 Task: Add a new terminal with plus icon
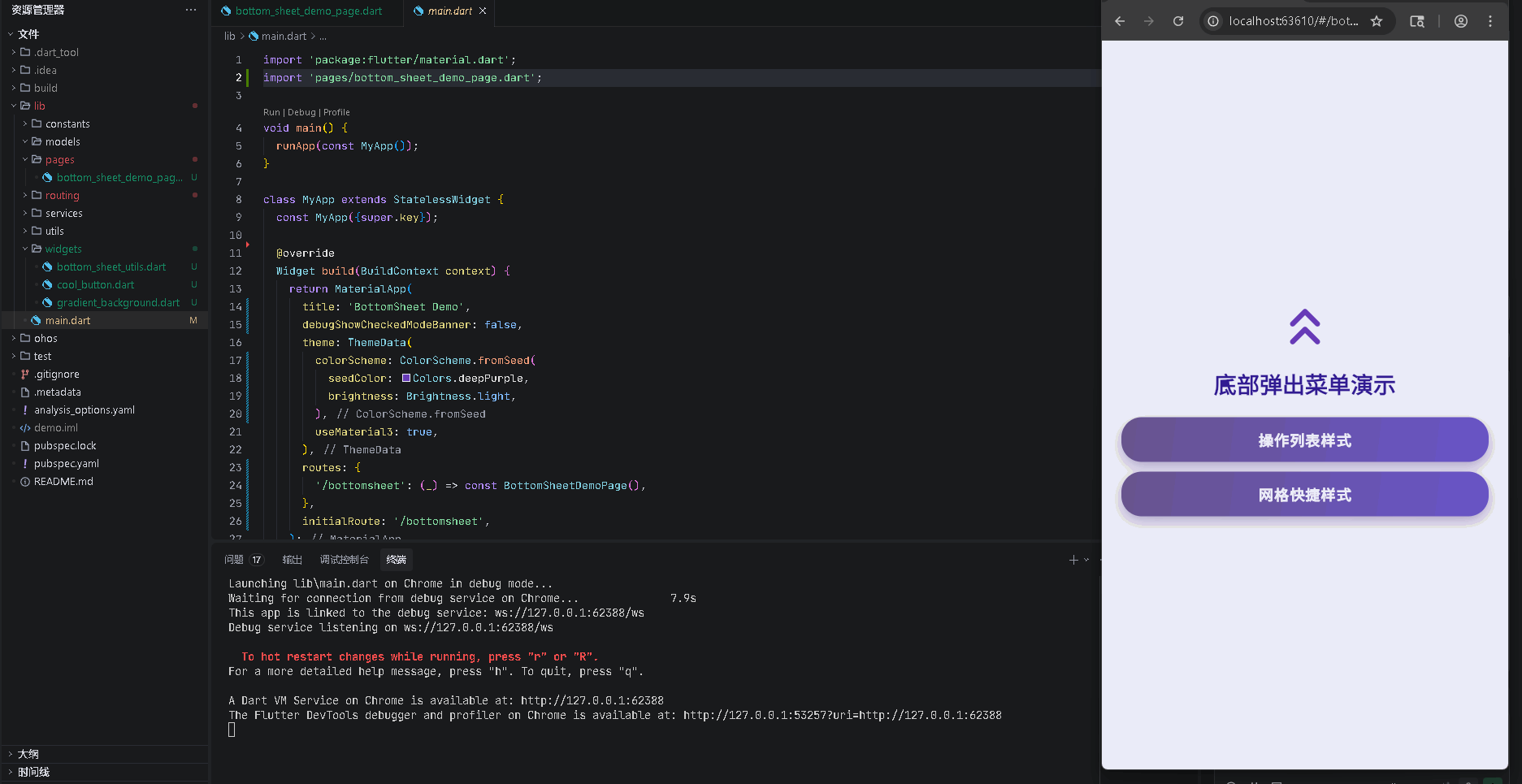click(x=1073, y=560)
